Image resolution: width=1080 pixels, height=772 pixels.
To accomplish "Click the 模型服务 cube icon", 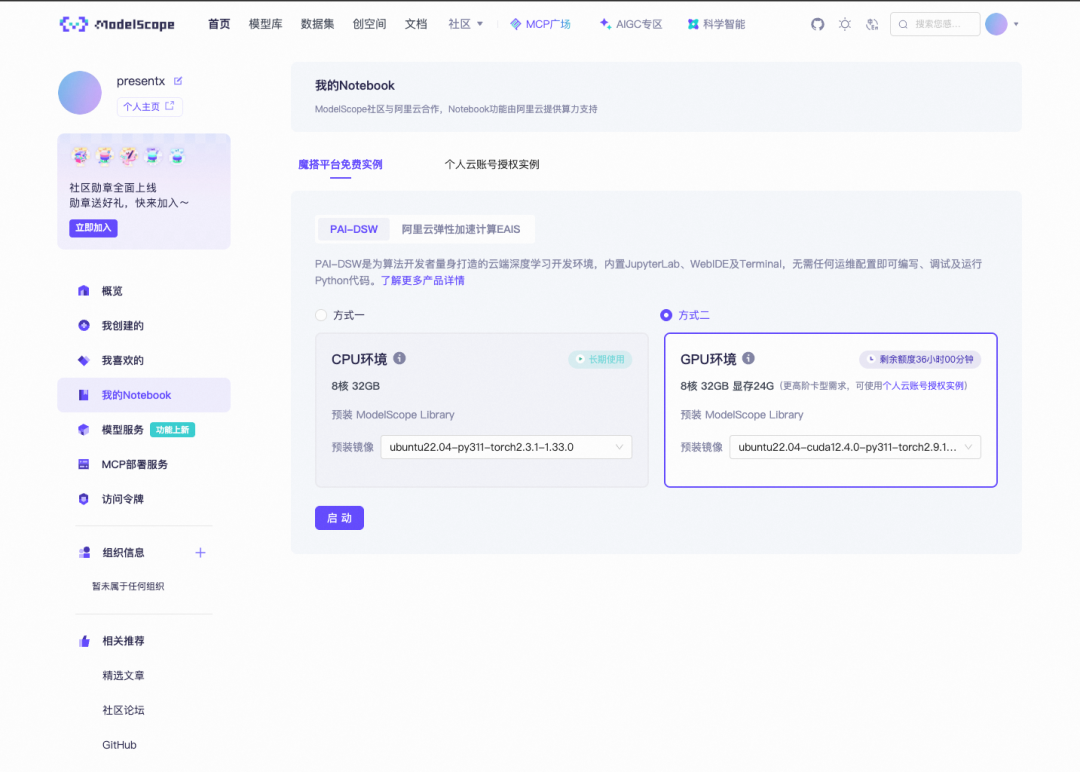I will pyautogui.click(x=83, y=430).
